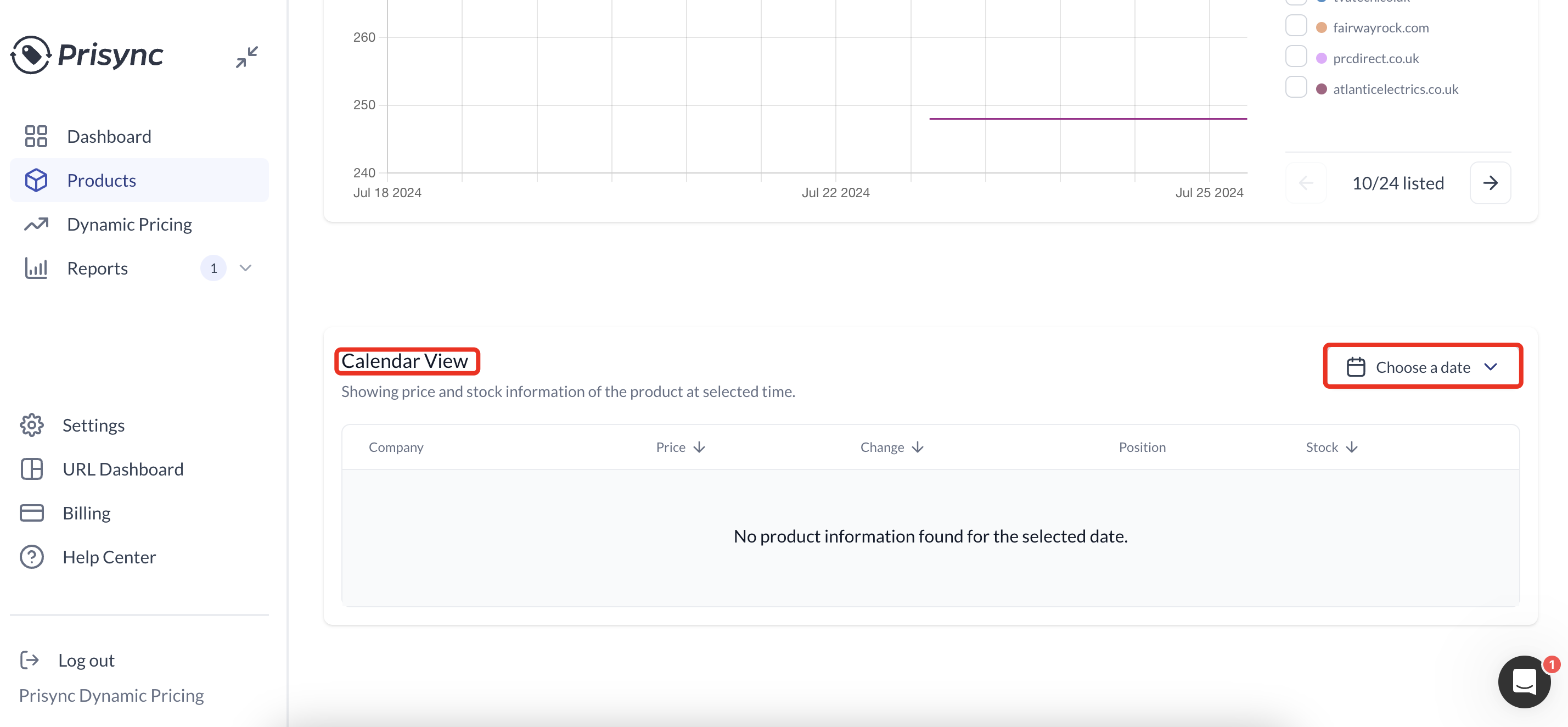Click the Billing credit card icon
Screen dimensions: 1568x727
pos(32,512)
